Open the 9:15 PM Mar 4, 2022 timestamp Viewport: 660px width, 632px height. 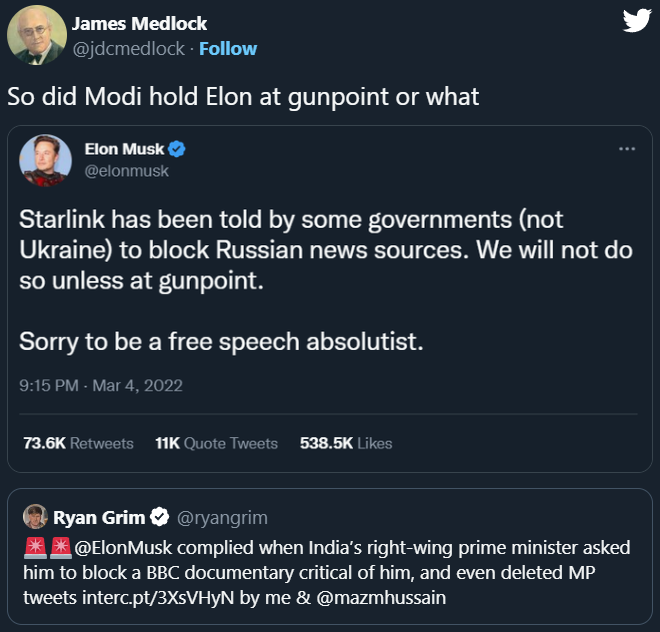(101, 385)
